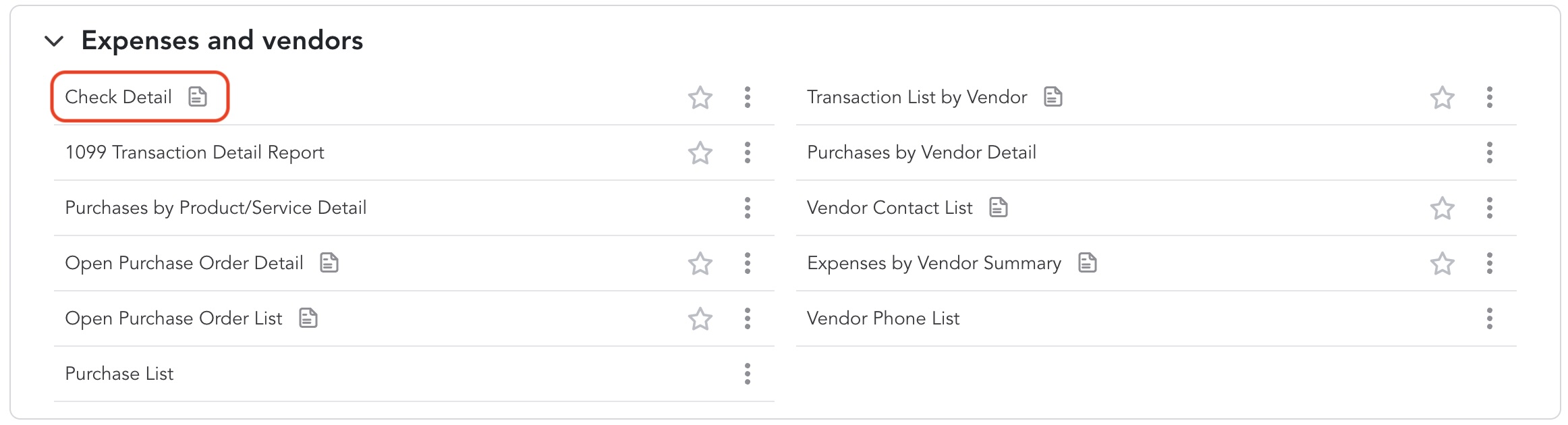
Task: Open three-dot menu for Vendor Phone List
Action: (x=1490, y=318)
